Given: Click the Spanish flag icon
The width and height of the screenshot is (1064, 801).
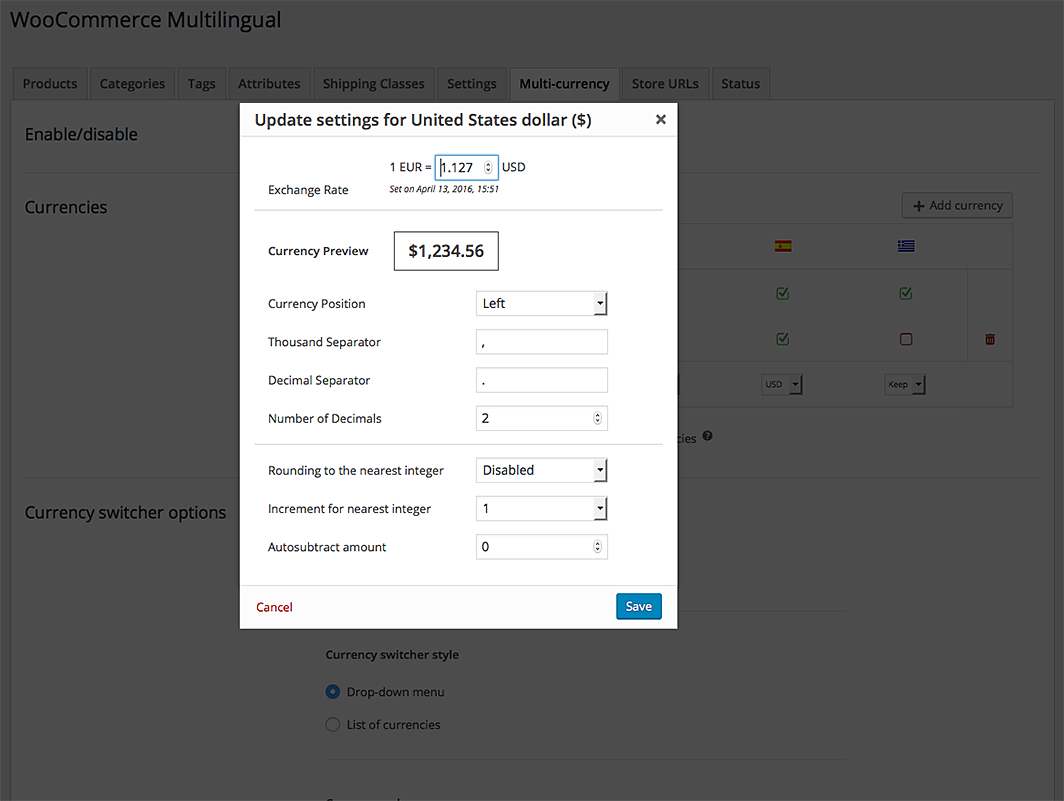Looking at the screenshot, I should [783, 246].
